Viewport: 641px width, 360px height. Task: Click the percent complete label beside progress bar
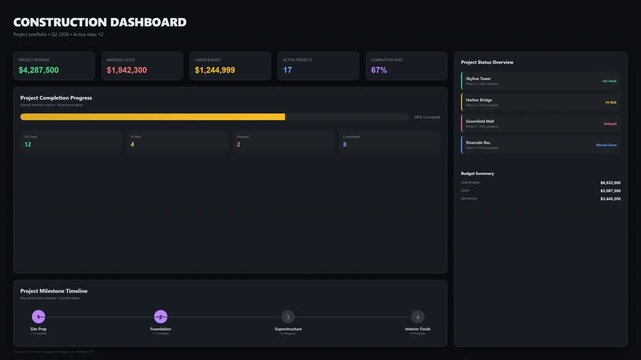[427, 117]
